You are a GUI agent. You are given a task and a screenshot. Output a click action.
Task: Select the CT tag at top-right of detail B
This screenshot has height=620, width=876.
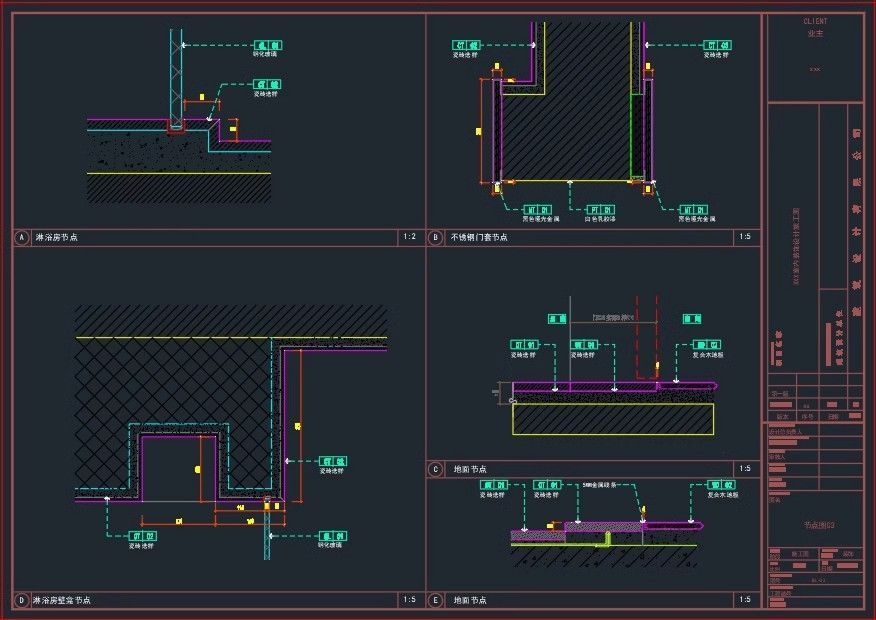pyautogui.click(x=717, y=45)
